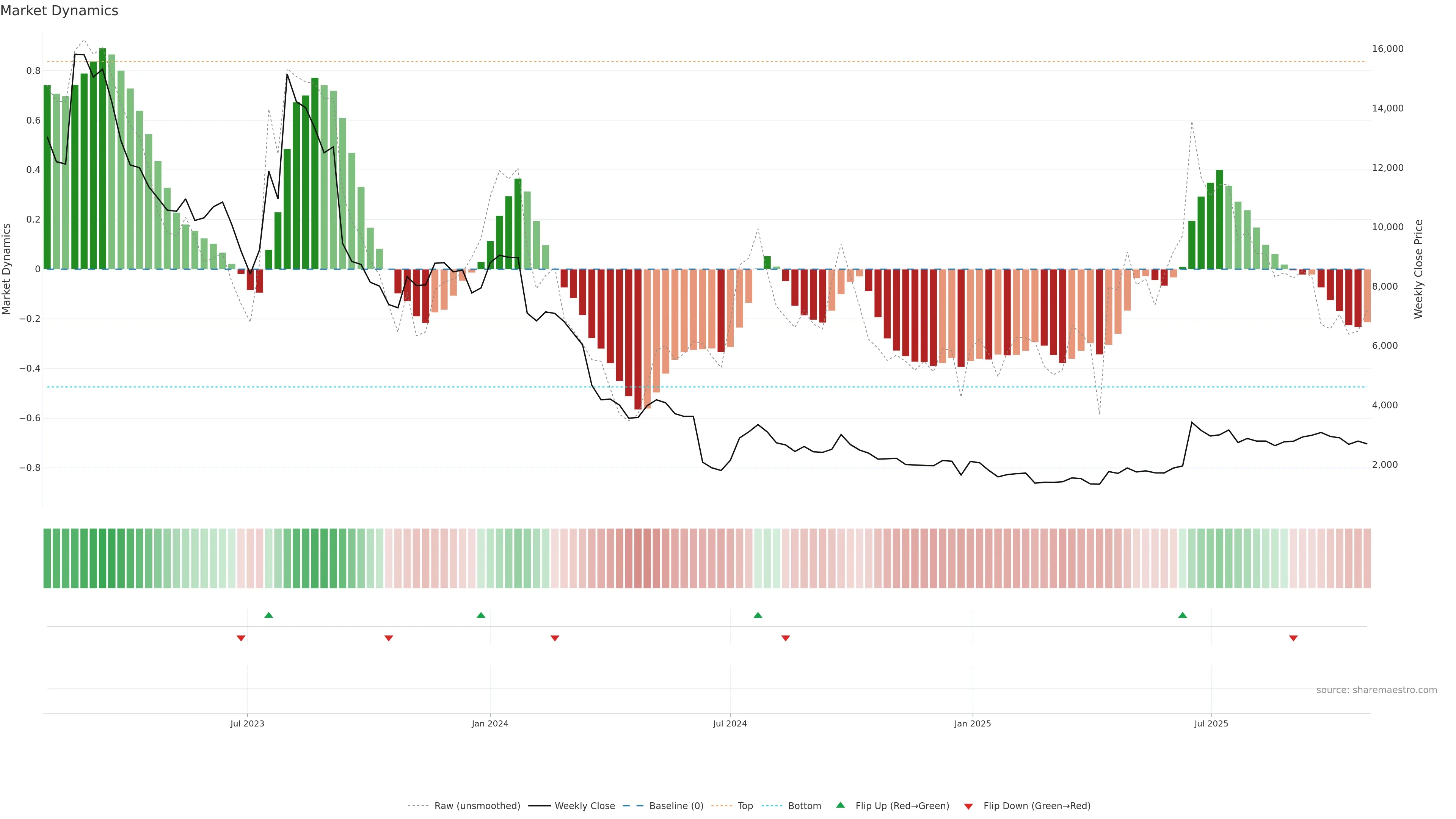Click the 0.8 left y-axis tick label
Image resolution: width=1456 pixels, height=819 pixels.
click(33, 71)
